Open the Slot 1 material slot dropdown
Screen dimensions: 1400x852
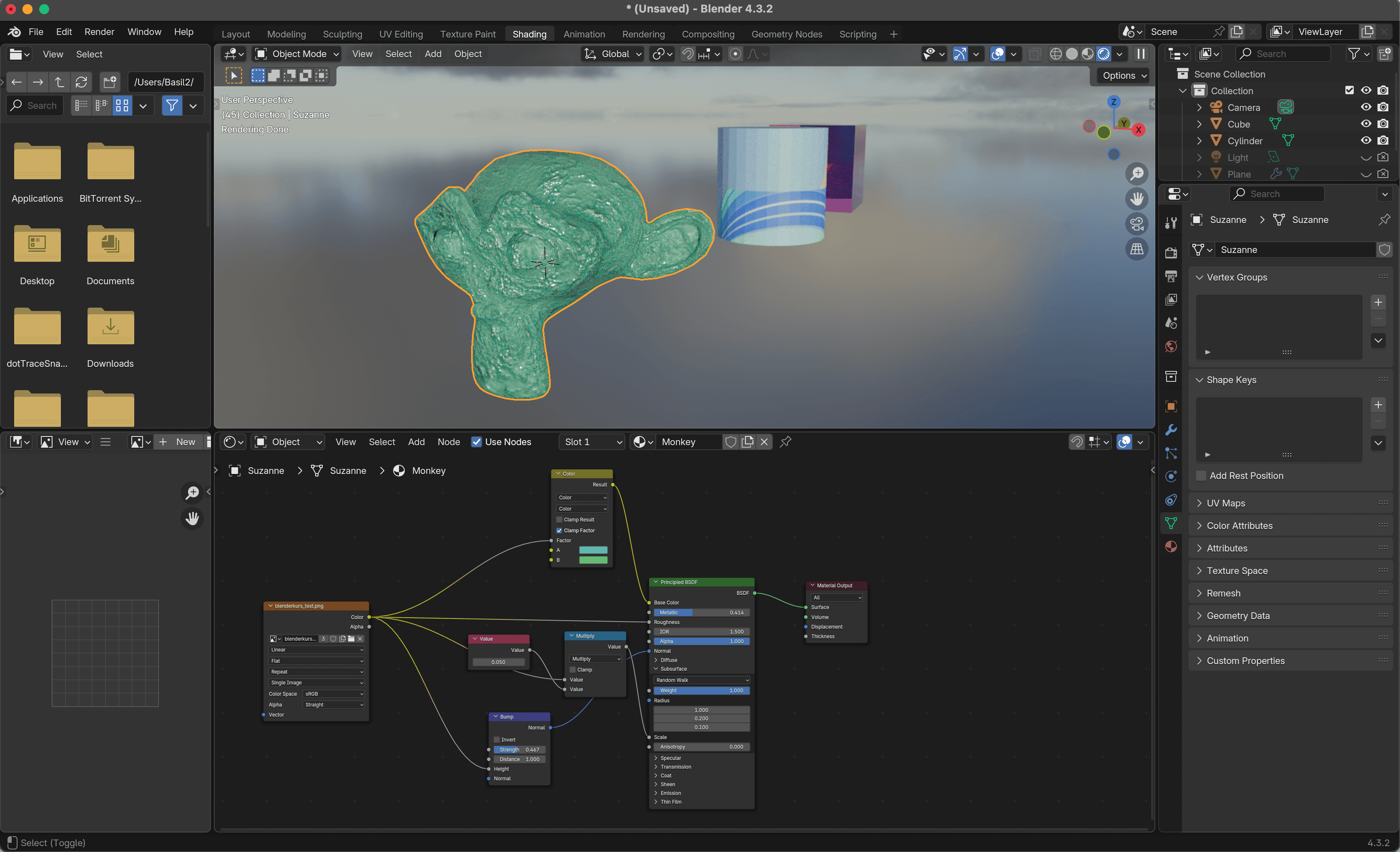pyautogui.click(x=592, y=442)
